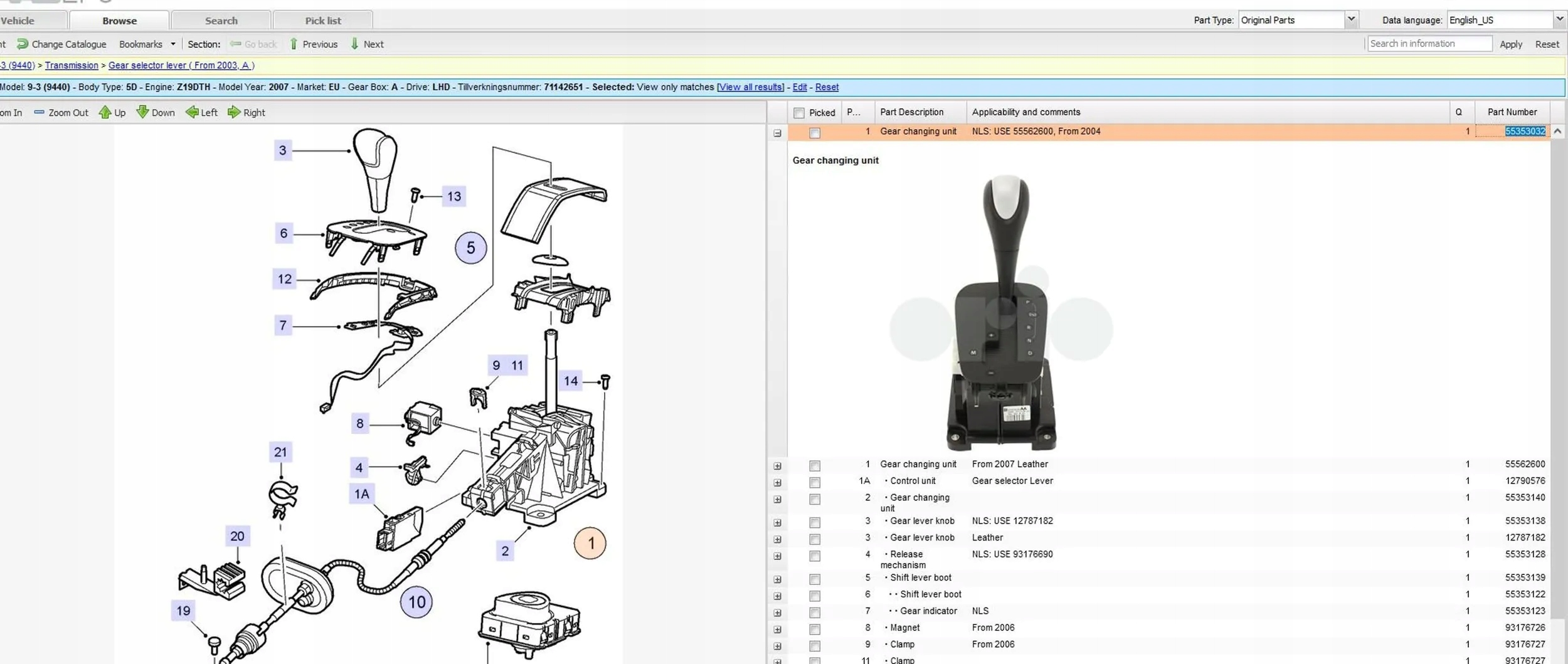
Task: Pan diagram with Left arrow icon
Action: click(192, 112)
